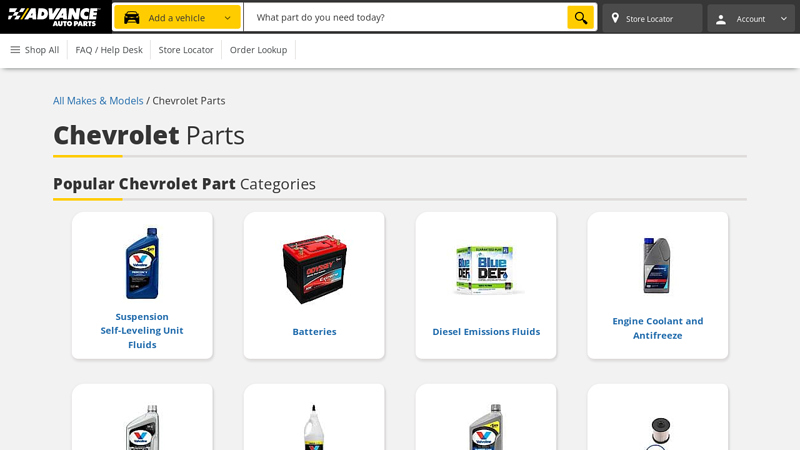The height and width of the screenshot is (450, 800).
Task: Click the location pin Store Locator icon in header
Action: click(x=615, y=18)
